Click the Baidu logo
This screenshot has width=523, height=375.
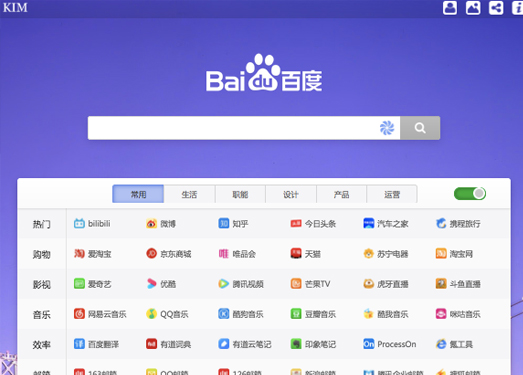264,73
